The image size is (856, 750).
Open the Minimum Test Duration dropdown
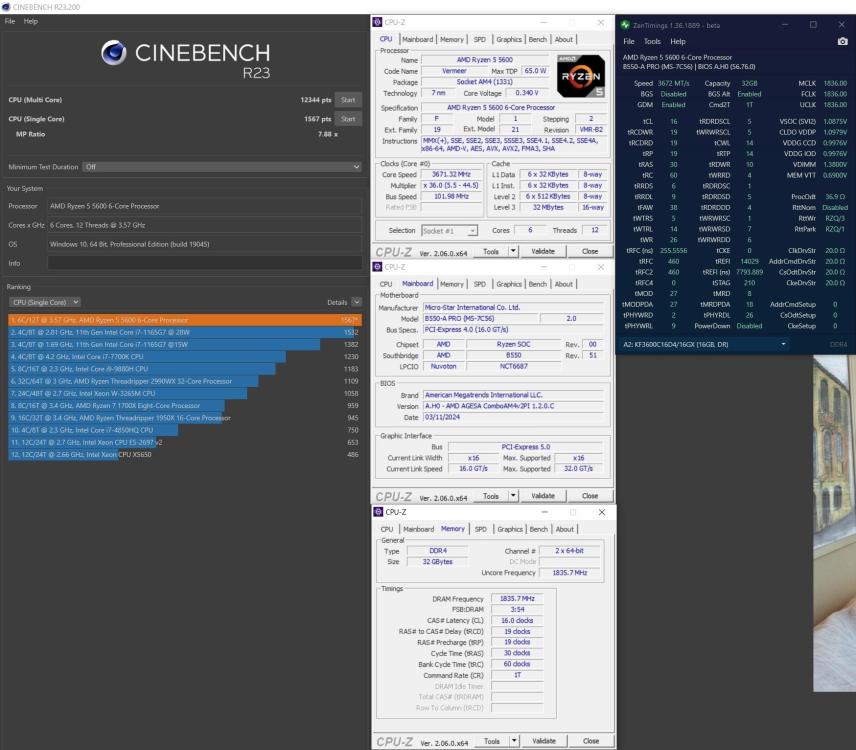[x=222, y=167]
